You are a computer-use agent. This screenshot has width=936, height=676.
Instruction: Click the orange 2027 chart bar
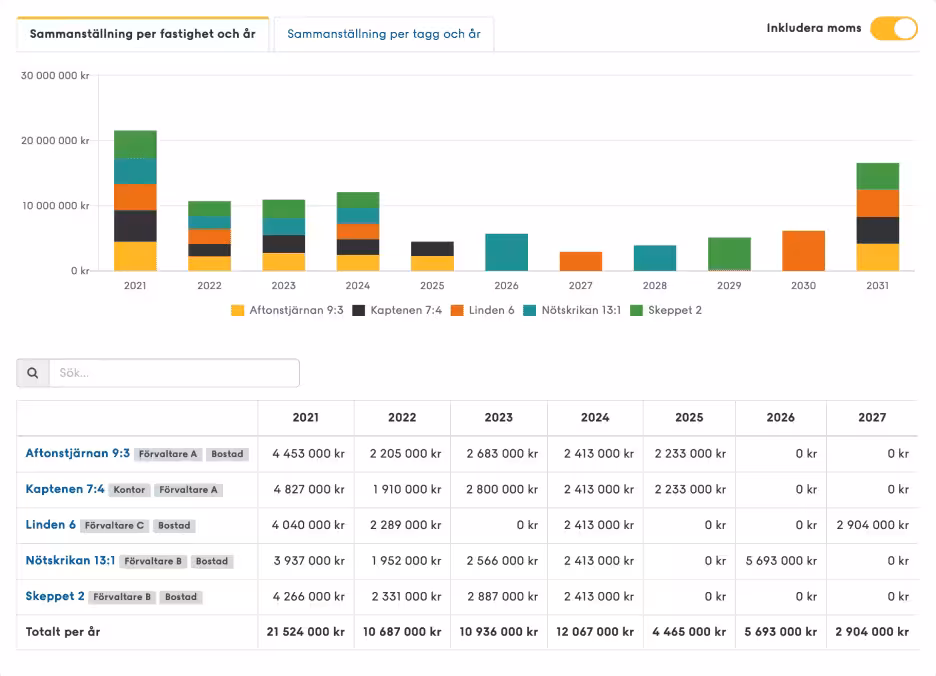(x=581, y=262)
